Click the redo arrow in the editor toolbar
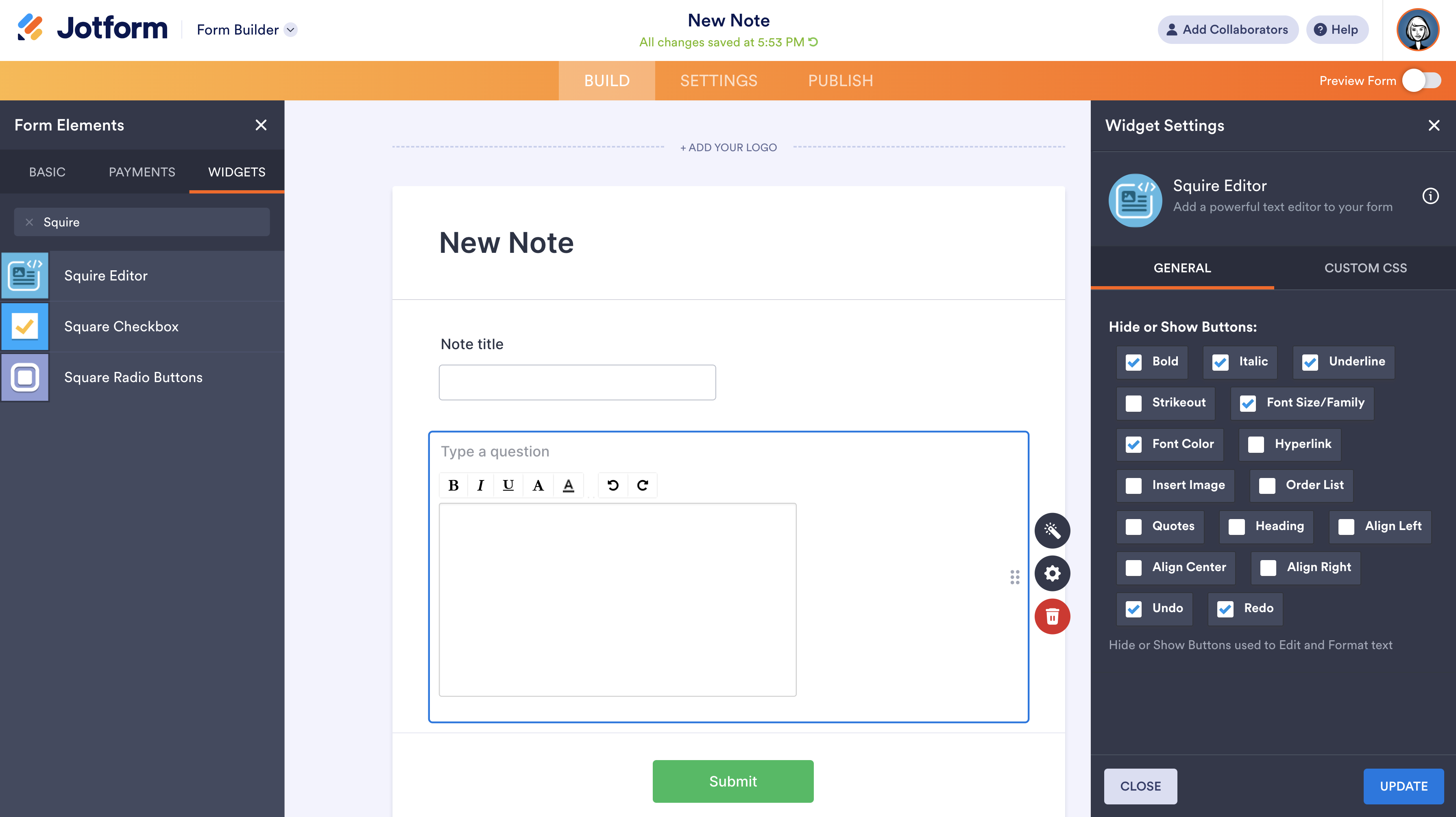This screenshot has height=817, width=1456. coord(643,485)
